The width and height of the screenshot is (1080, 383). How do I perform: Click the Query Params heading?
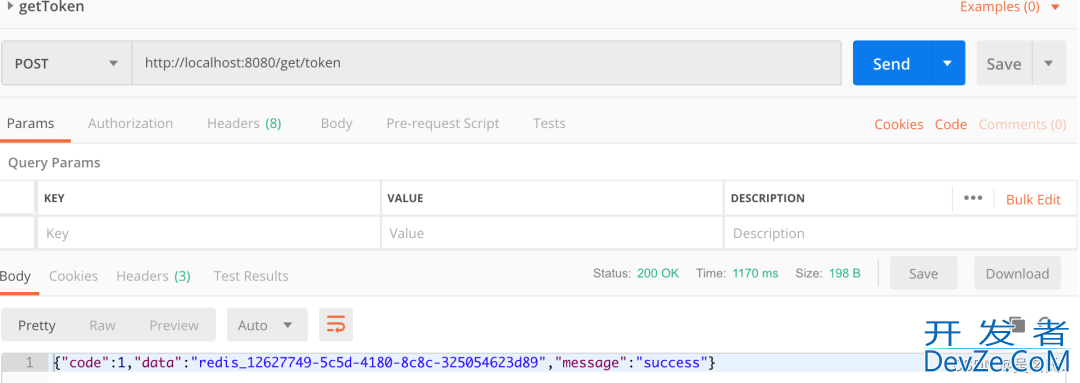click(x=54, y=163)
